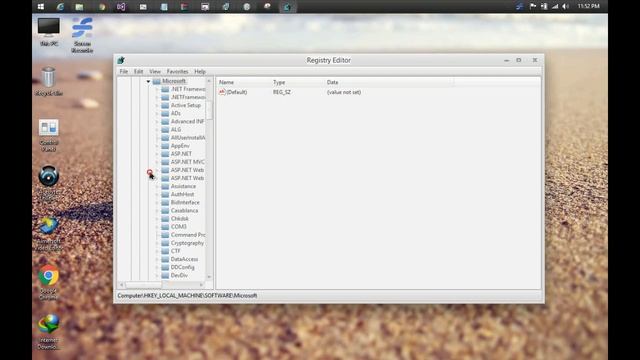Image resolution: width=640 pixels, height=360 pixels.
Task: Sort by the Data column header
Action: tap(389, 82)
